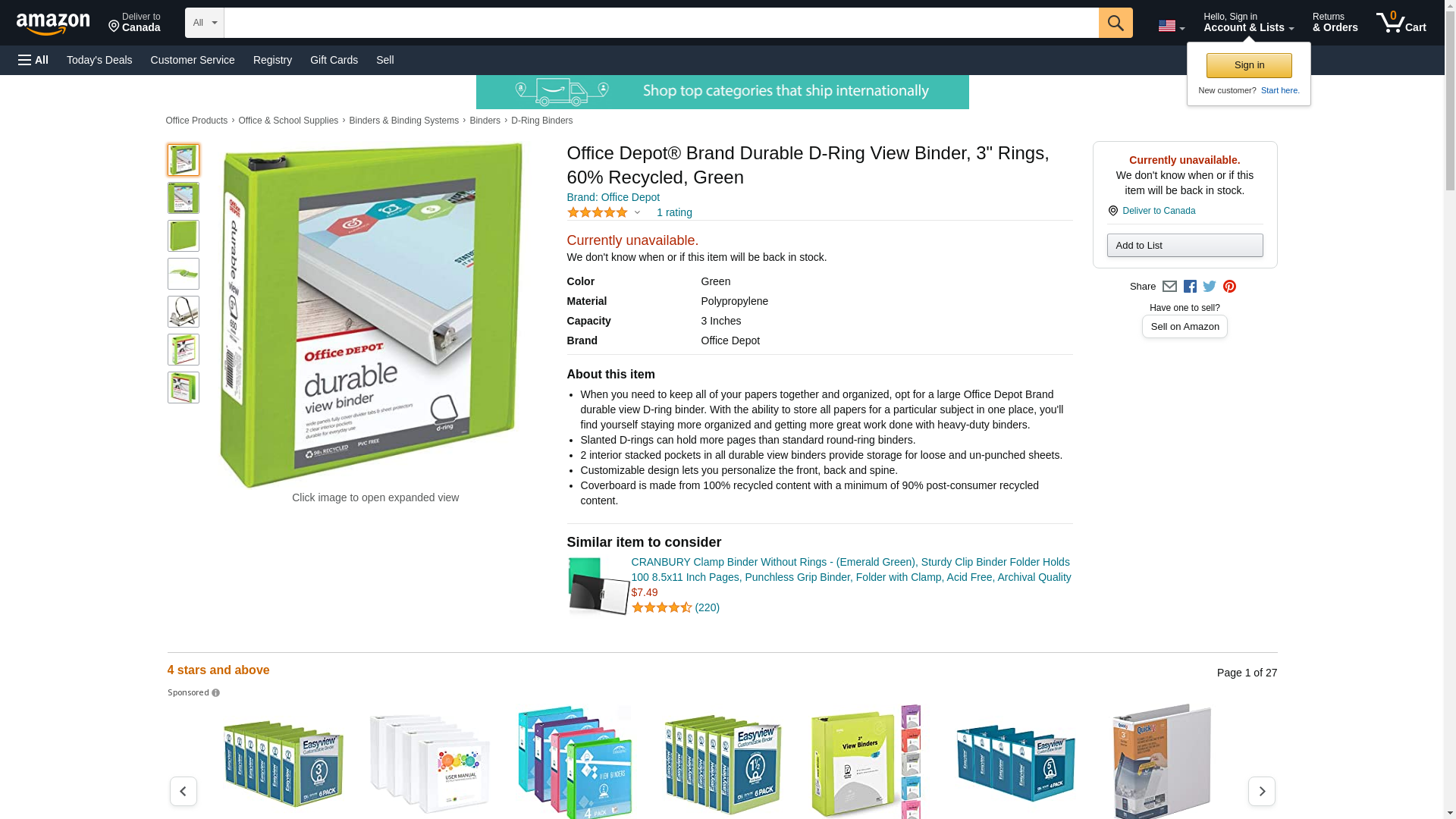Open Gift Cards menu item

334,60
